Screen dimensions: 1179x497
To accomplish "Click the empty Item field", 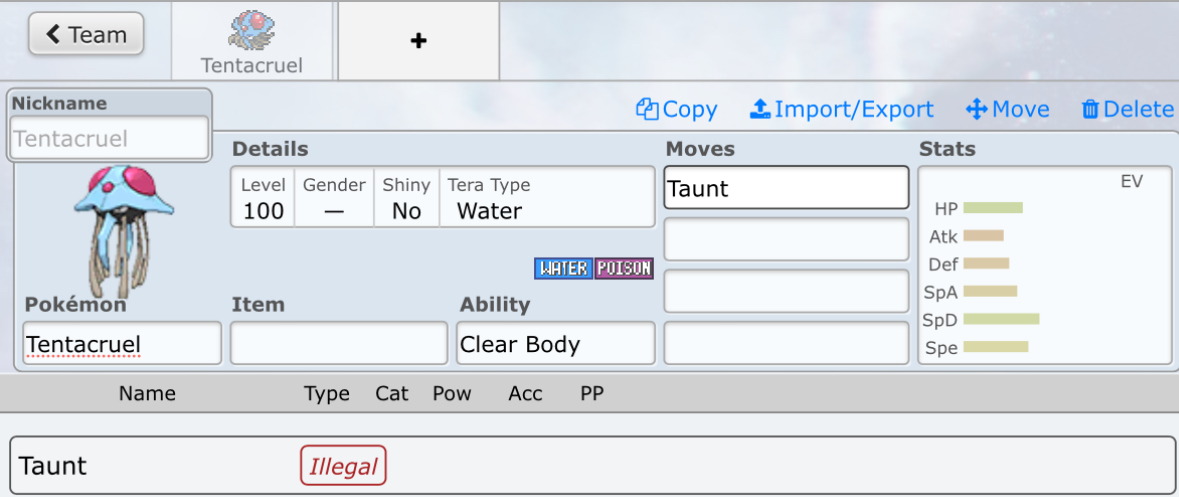I will coord(339,344).
